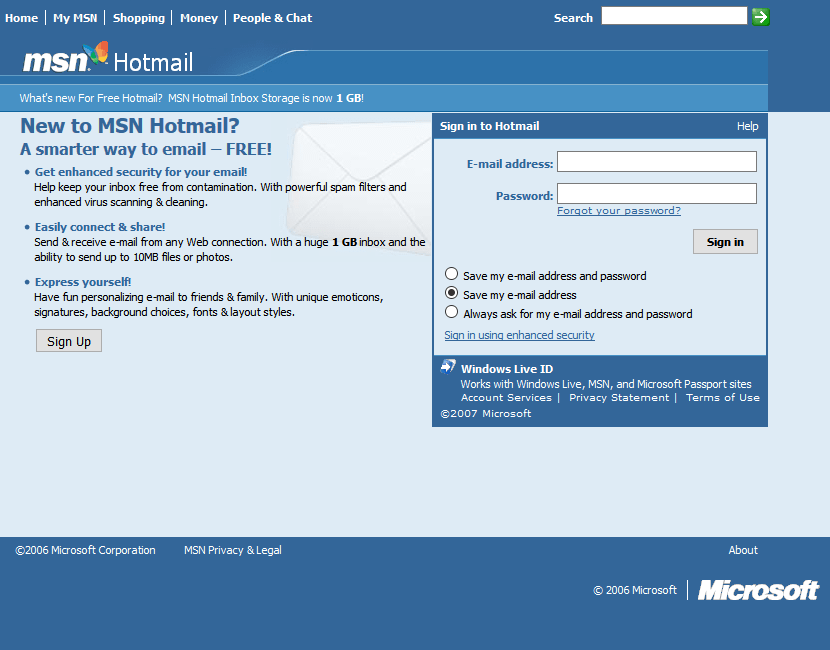Click the "Windows Live ID" label
Image resolution: width=830 pixels, height=650 pixels.
(507, 369)
